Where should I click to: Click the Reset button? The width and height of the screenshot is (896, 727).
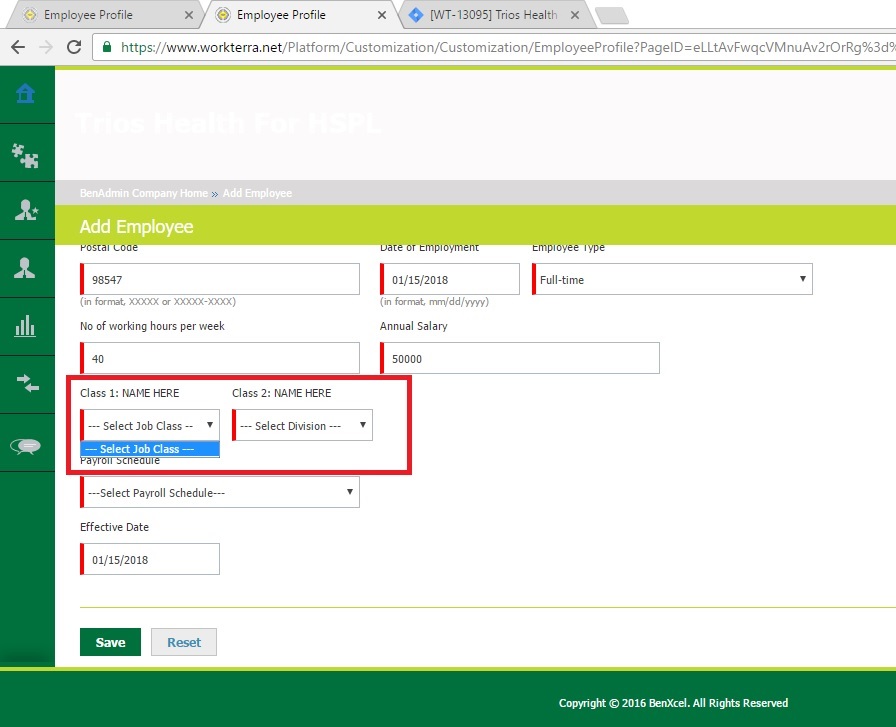tap(184, 642)
